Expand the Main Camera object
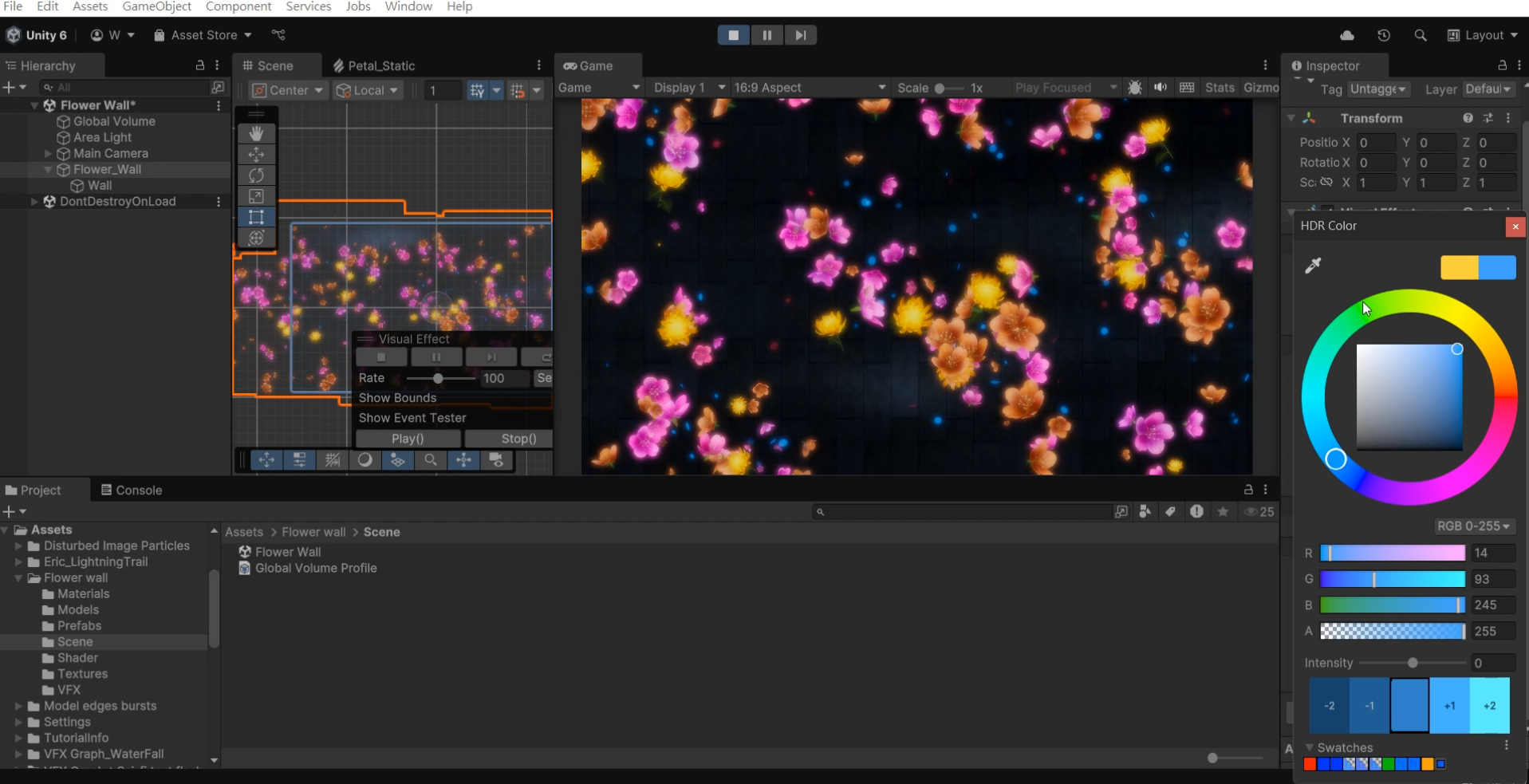 coord(48,154)
